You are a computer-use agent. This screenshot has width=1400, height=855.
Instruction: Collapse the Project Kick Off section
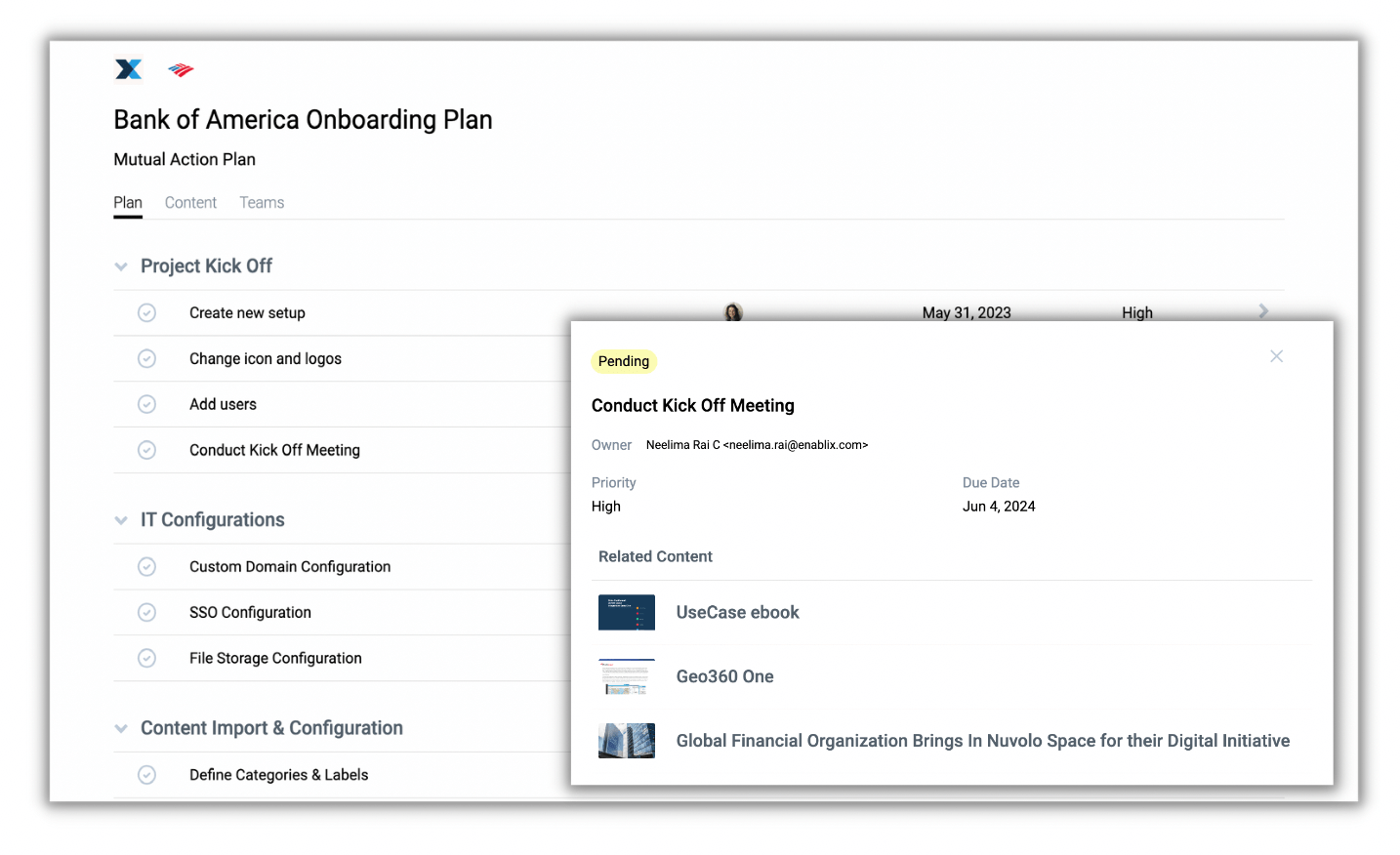point(121,266)
